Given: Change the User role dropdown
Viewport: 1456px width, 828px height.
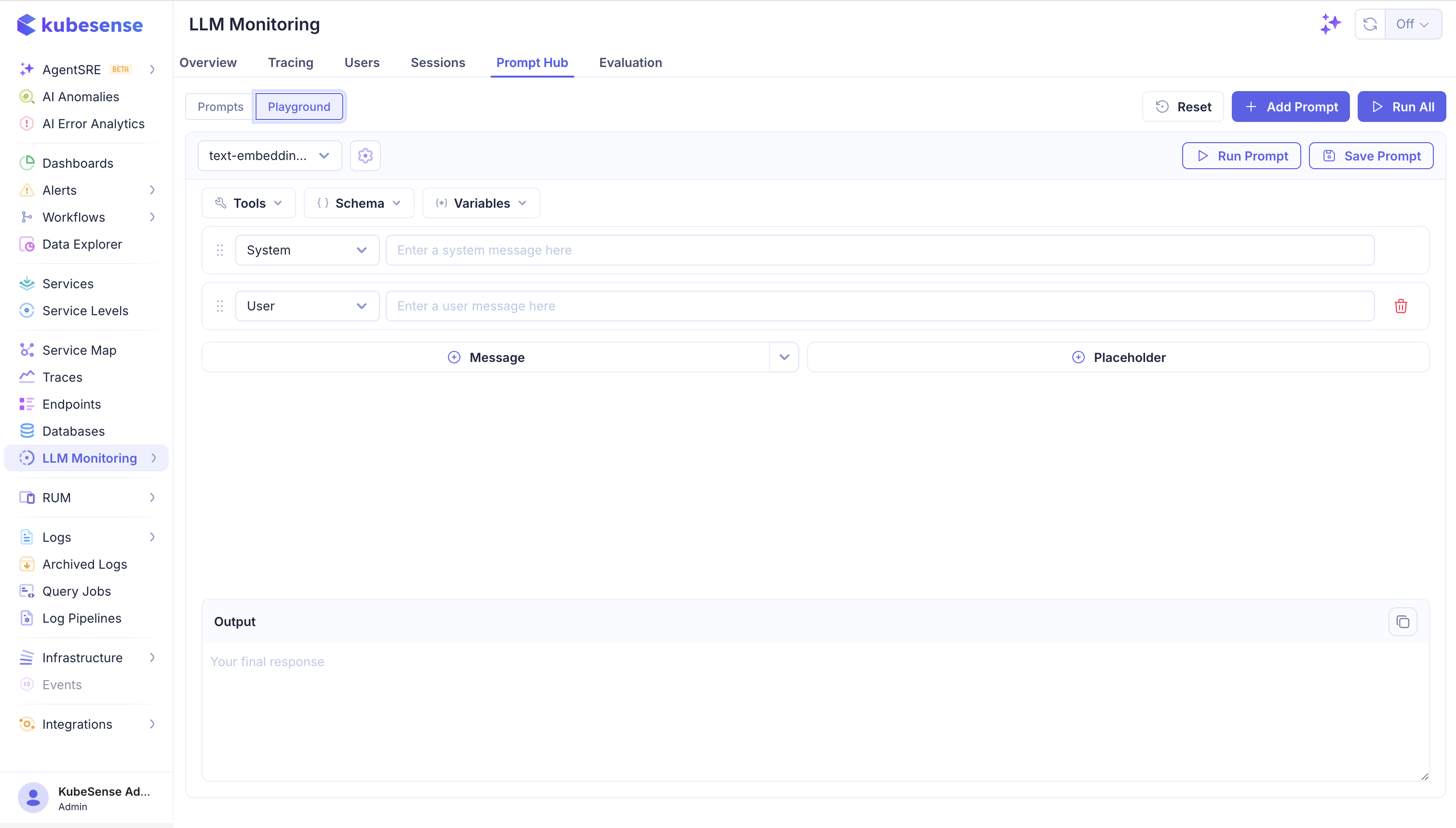Looking at the screenshot, I should pos(307,306).
